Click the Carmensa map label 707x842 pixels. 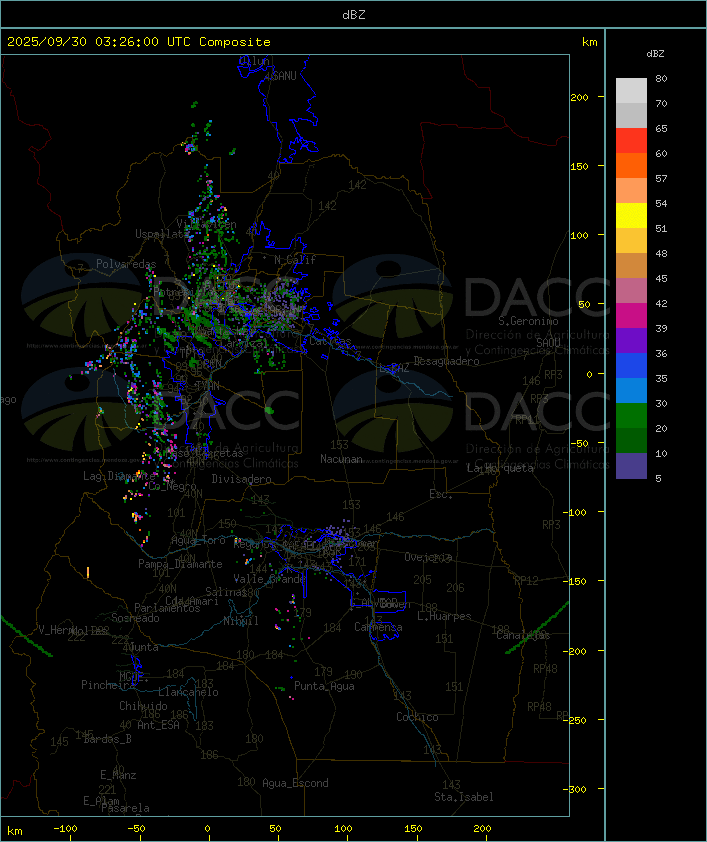pos(378,627)
